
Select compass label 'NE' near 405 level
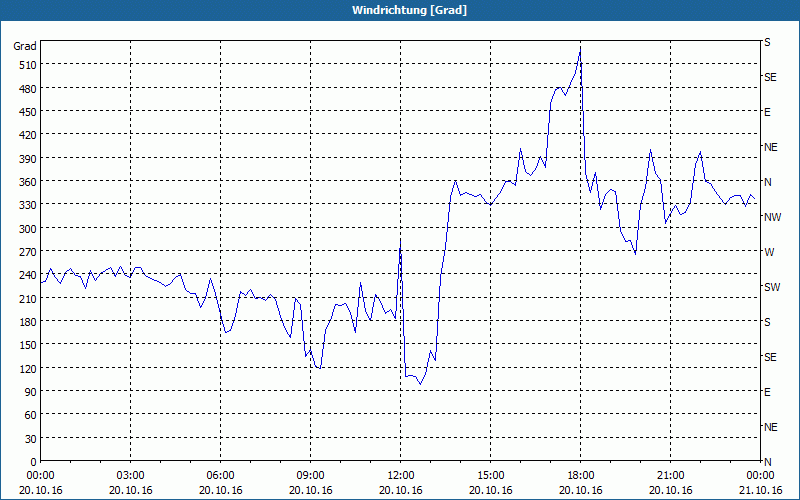coord(771,147)
